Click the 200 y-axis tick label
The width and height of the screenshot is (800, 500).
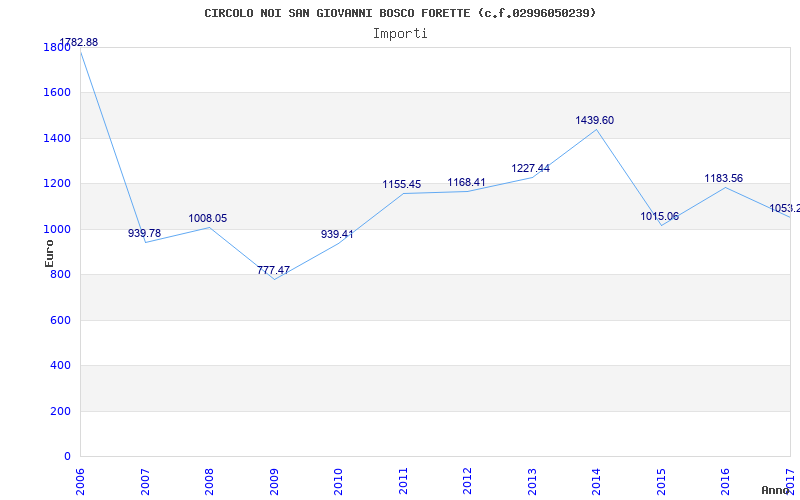pos(60,411)
